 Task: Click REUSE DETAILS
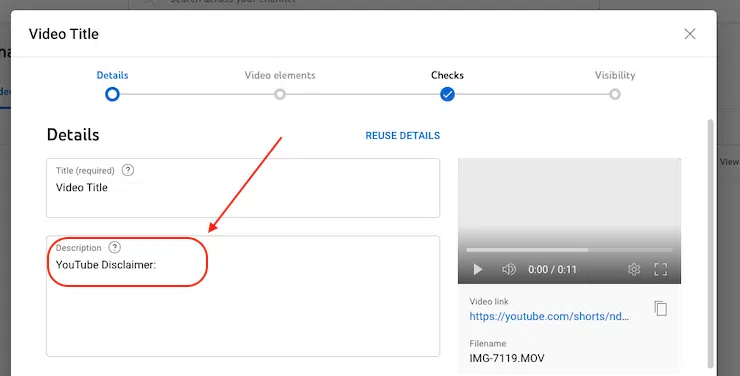tap(403, 135)
